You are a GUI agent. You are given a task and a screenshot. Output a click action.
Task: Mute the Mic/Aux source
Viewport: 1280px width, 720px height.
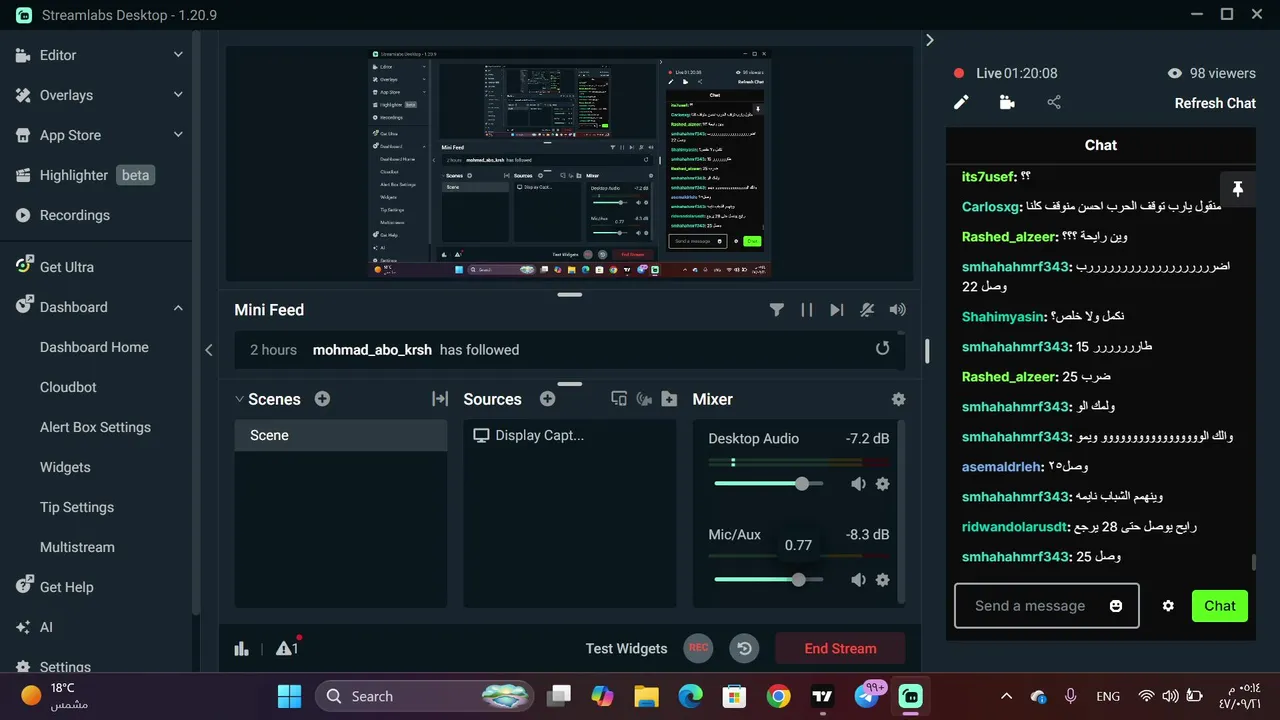pos(858,580)
